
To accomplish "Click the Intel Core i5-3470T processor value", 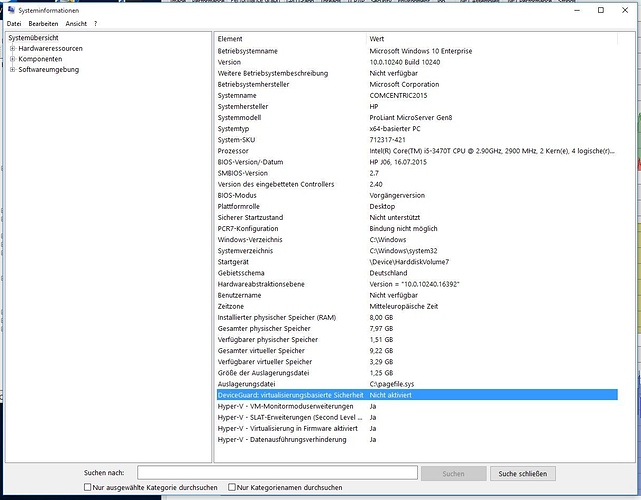I will [492, 151].
